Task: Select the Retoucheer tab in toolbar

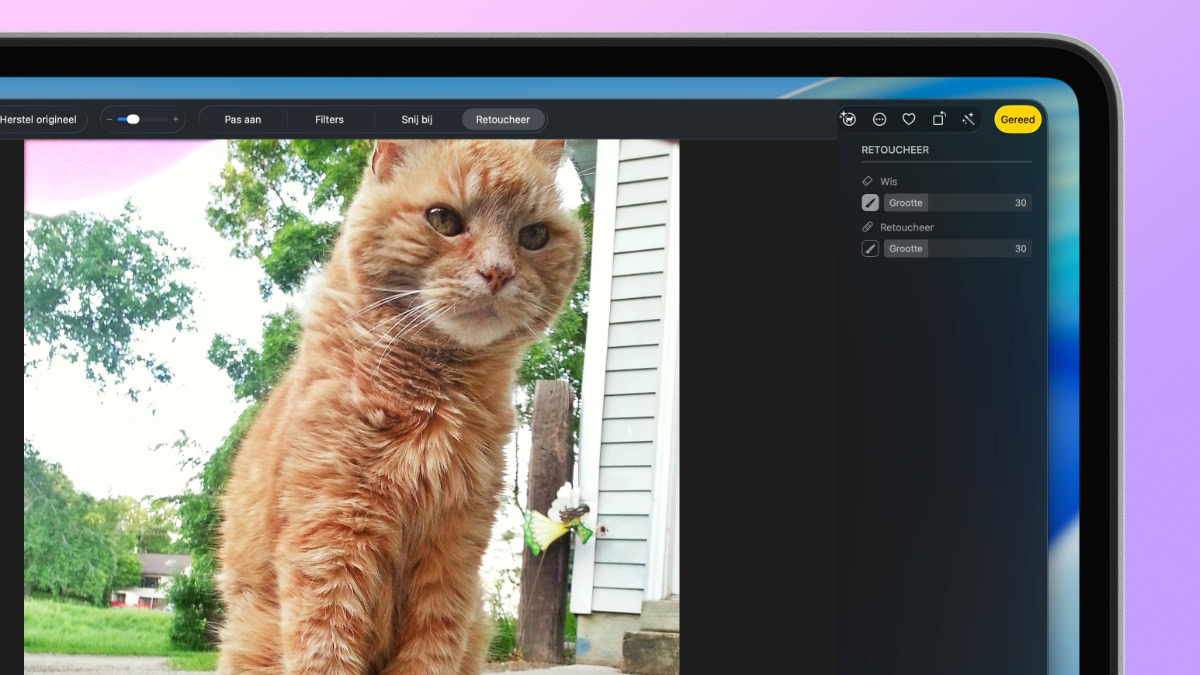Action: [x=503, y=119]
